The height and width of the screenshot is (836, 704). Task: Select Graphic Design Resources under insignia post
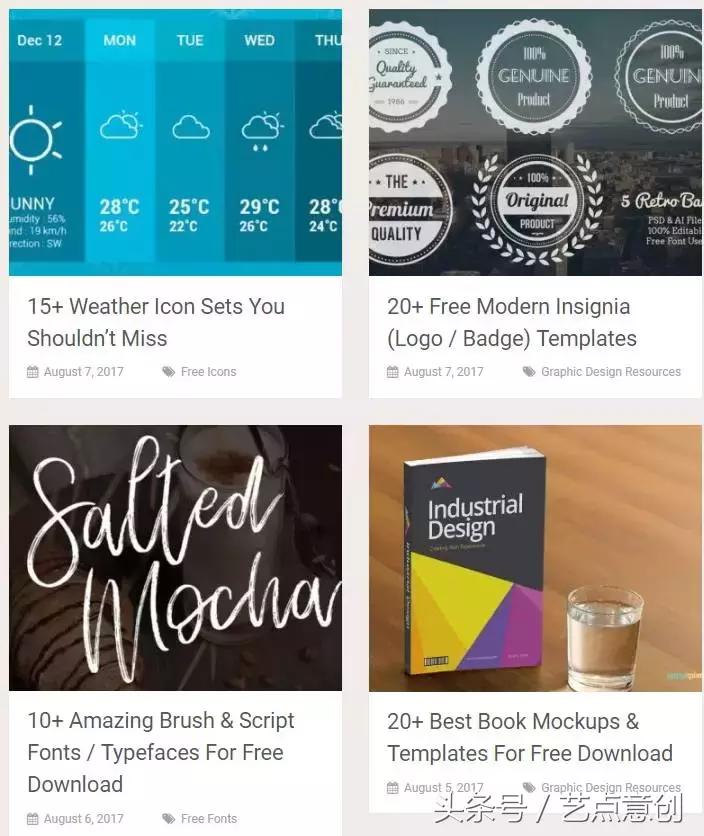point(611,372)
